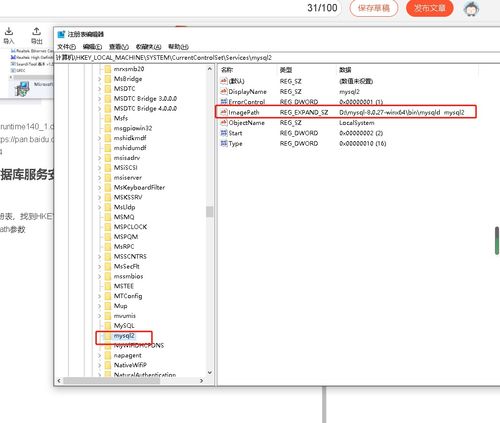Click the tree panel vertical scrollbar thumb
The width and height of the screenshot is (500, 423).
[x=210, y=212]
